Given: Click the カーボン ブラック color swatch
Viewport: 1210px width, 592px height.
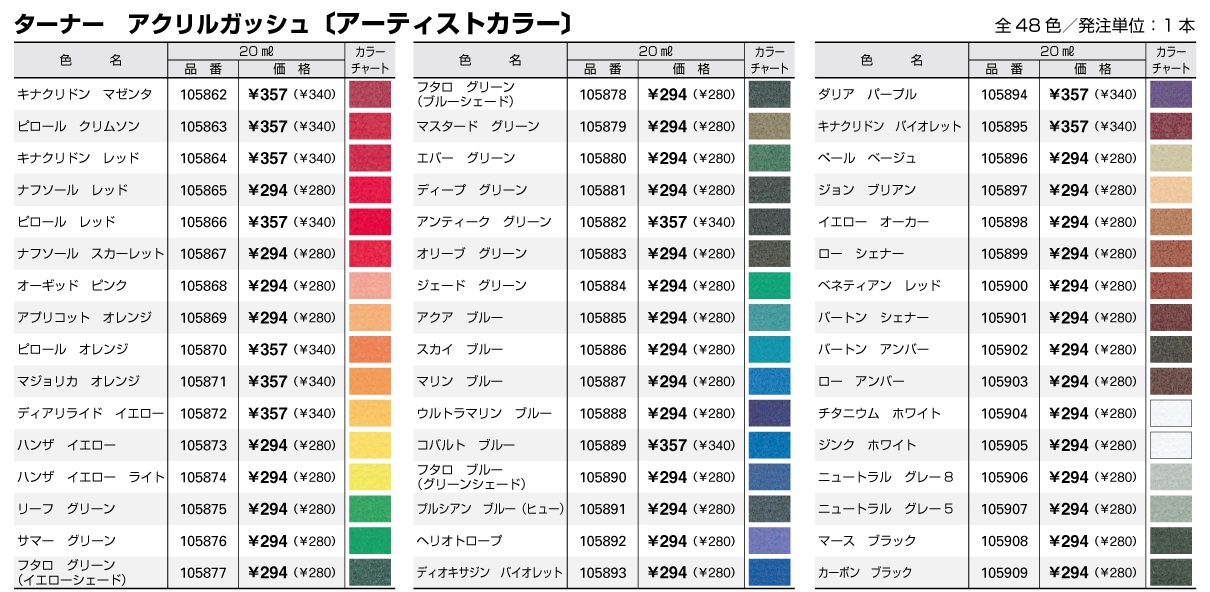Looking at the screenshot, I should [1171, 573].
